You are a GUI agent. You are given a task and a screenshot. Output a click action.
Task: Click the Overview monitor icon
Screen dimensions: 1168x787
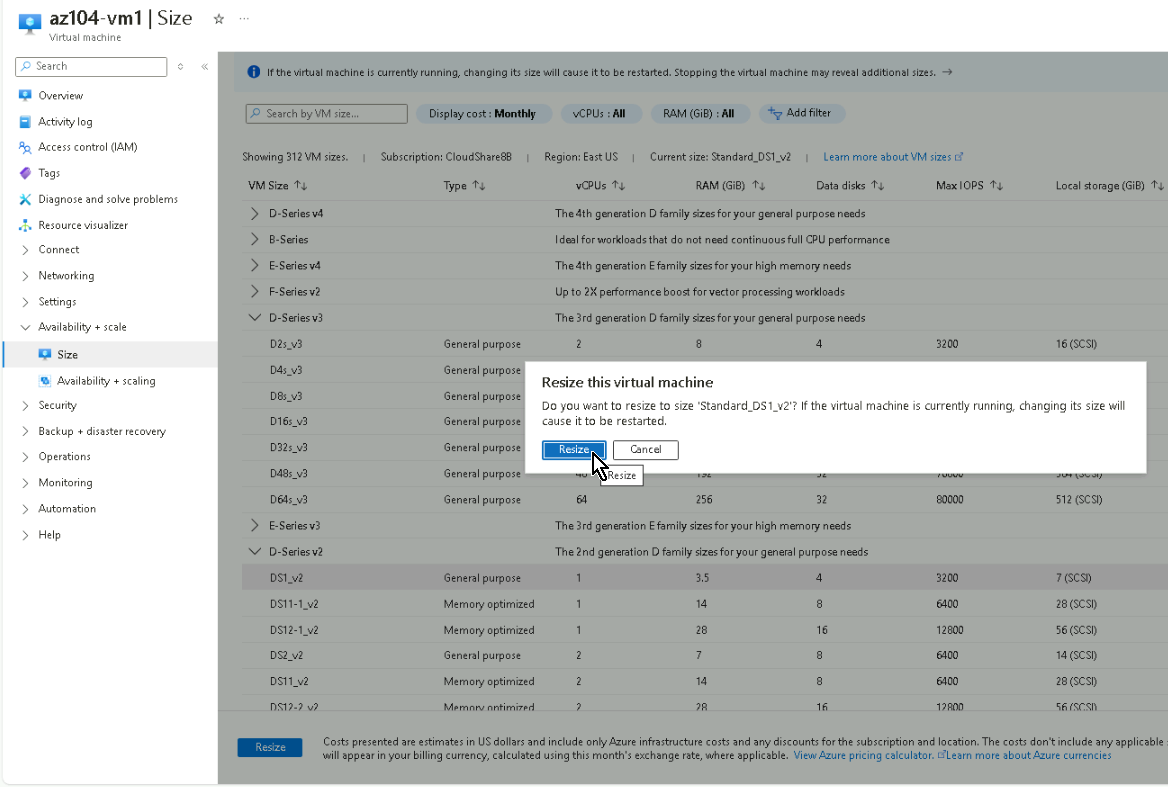(25, 95)
